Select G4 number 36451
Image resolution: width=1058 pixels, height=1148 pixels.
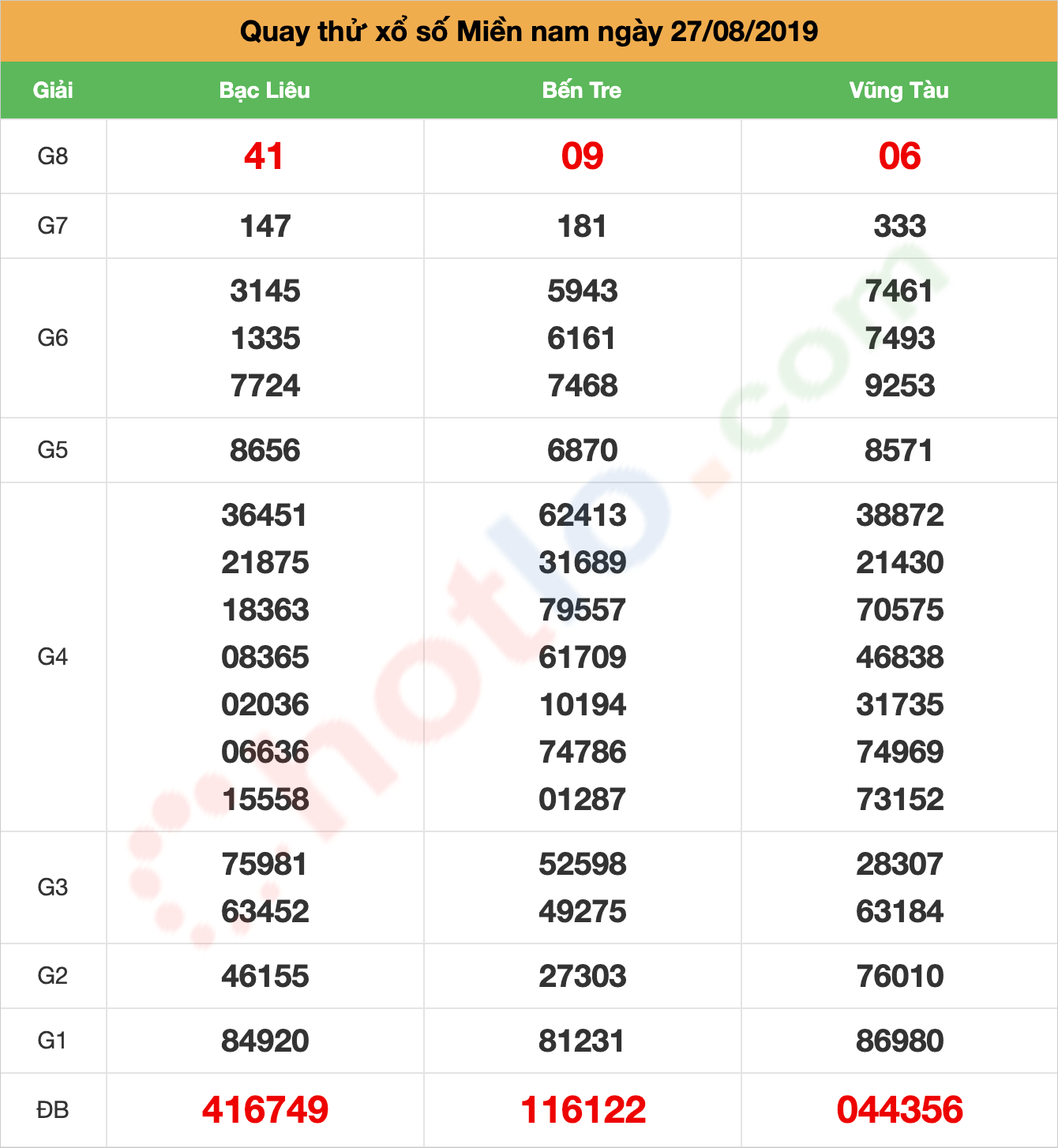coord(264,516)
